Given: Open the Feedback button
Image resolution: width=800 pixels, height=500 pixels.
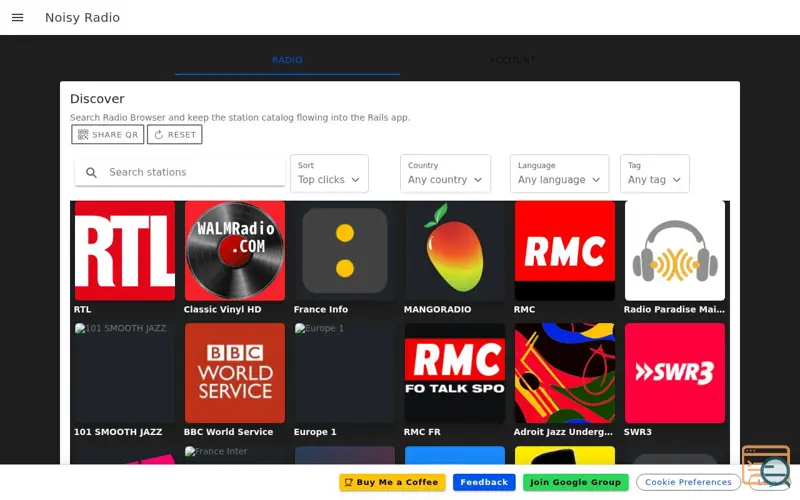Looking at the screenshot, I should [484, 482].
